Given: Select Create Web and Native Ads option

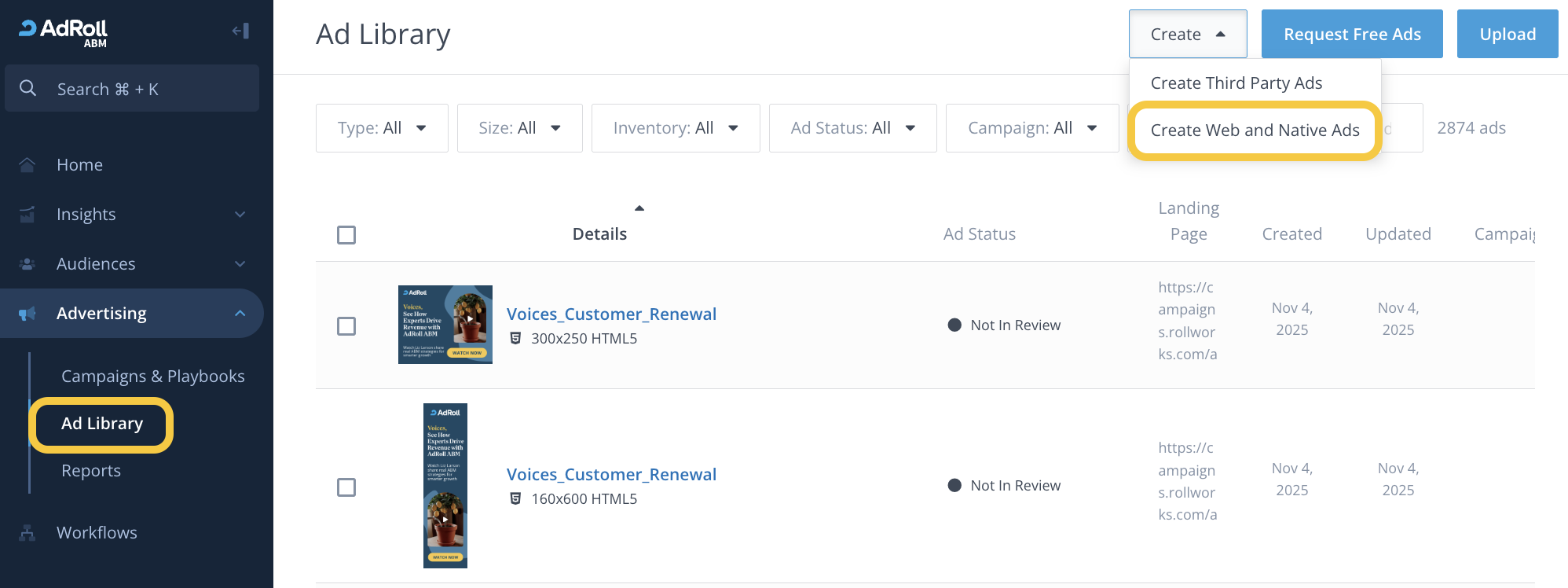Looking at the screenshot, I should [1255, 130].
